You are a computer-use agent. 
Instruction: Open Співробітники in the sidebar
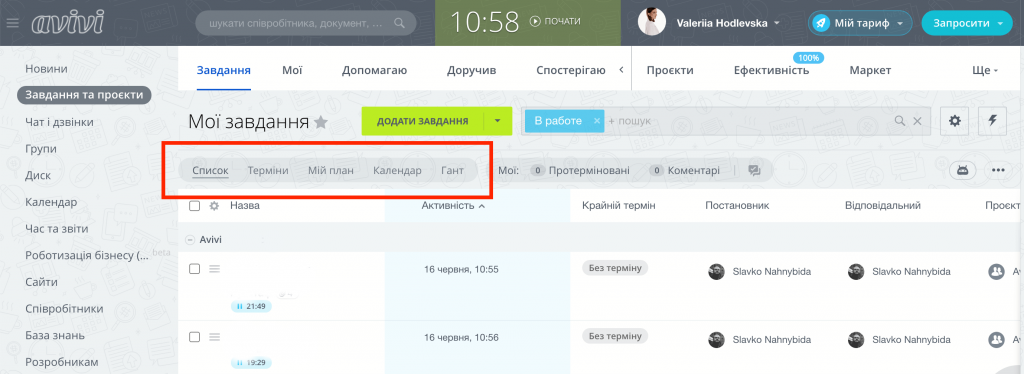tap(64, 309)
